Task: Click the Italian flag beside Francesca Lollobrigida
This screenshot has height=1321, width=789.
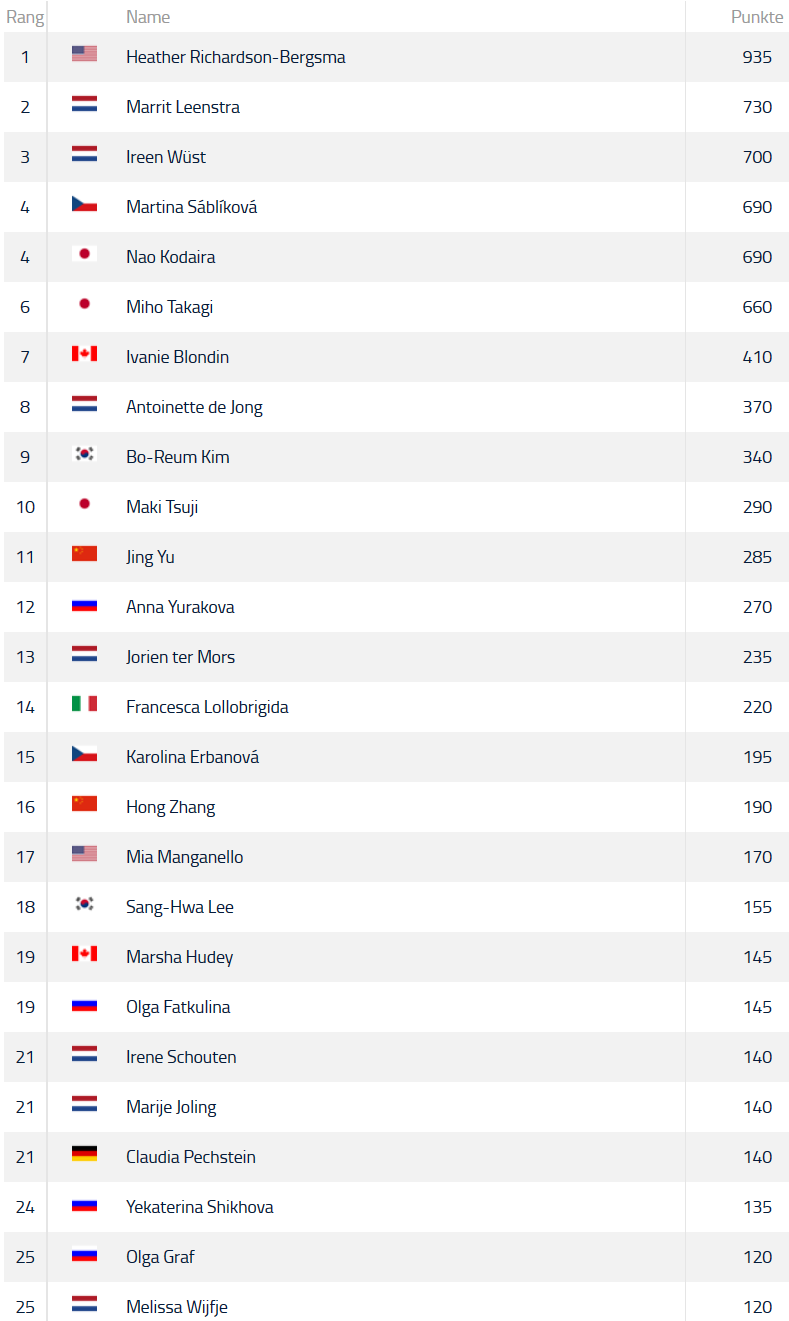Action: [x=84, y=704]
